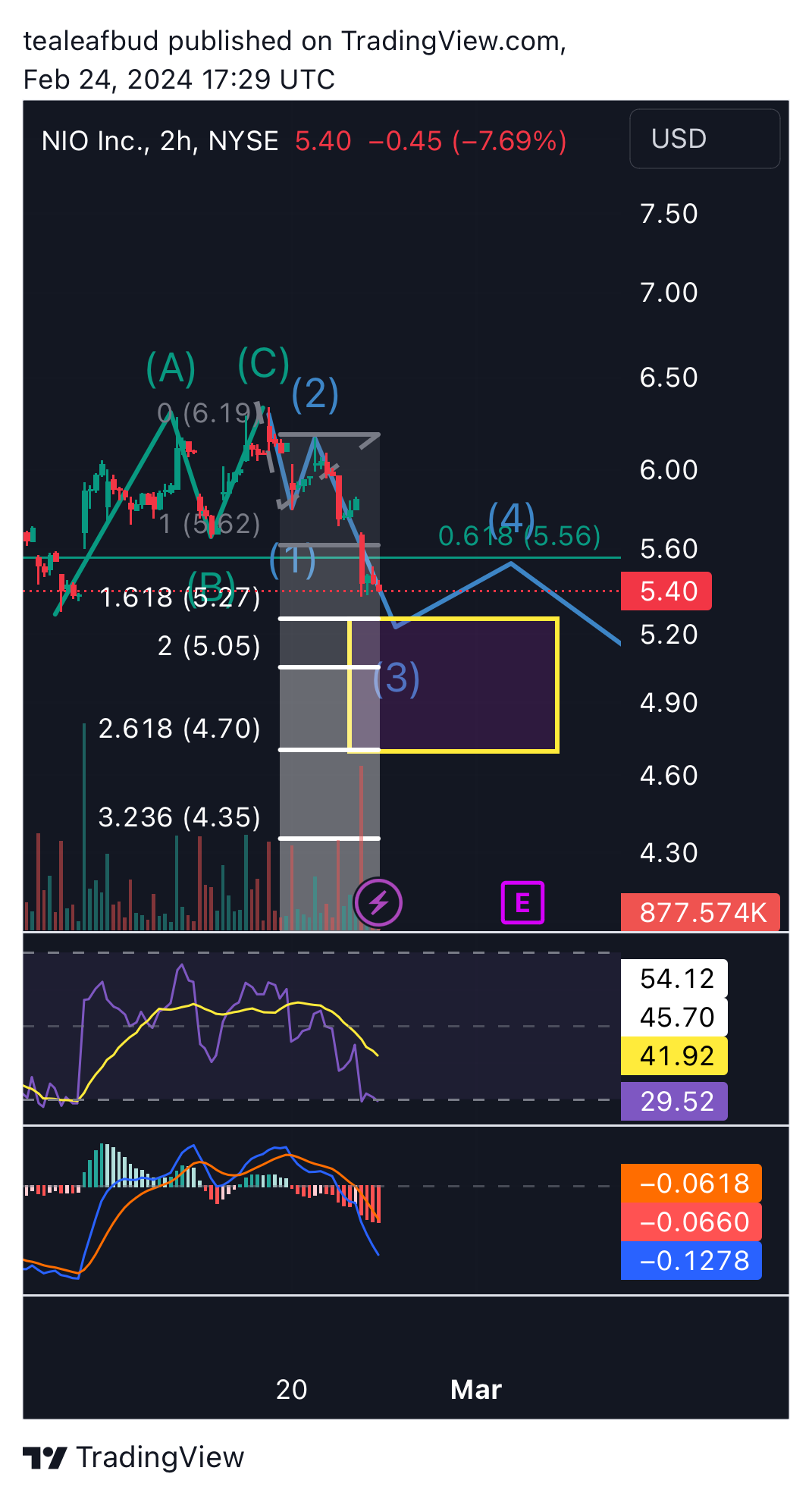Image resolution: width=812 pixels, height=1499 pixels.
Task: Click the TradingView wordmark at bottom
Action: (160, 1457)
